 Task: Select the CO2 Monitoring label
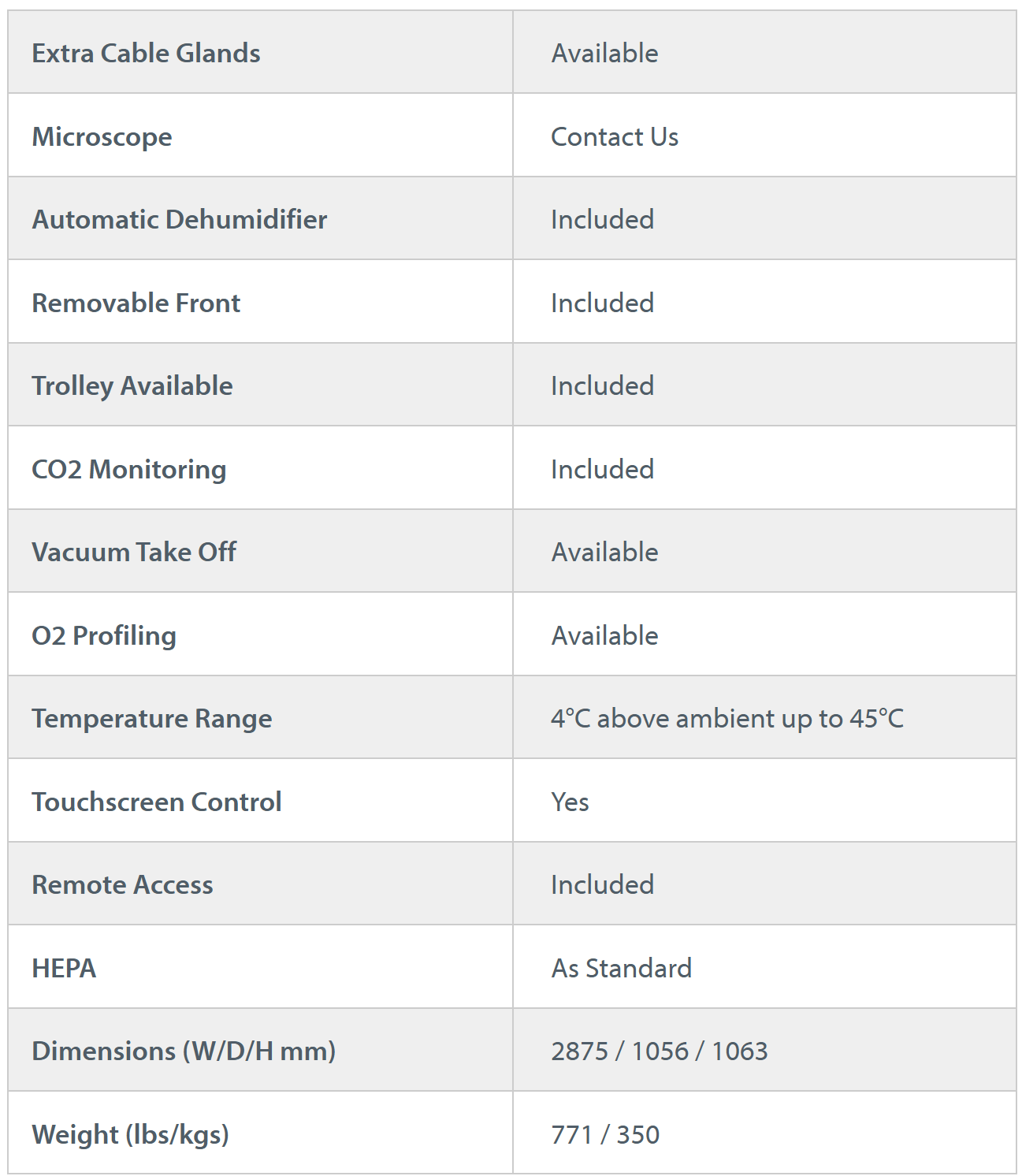(128, 469)
